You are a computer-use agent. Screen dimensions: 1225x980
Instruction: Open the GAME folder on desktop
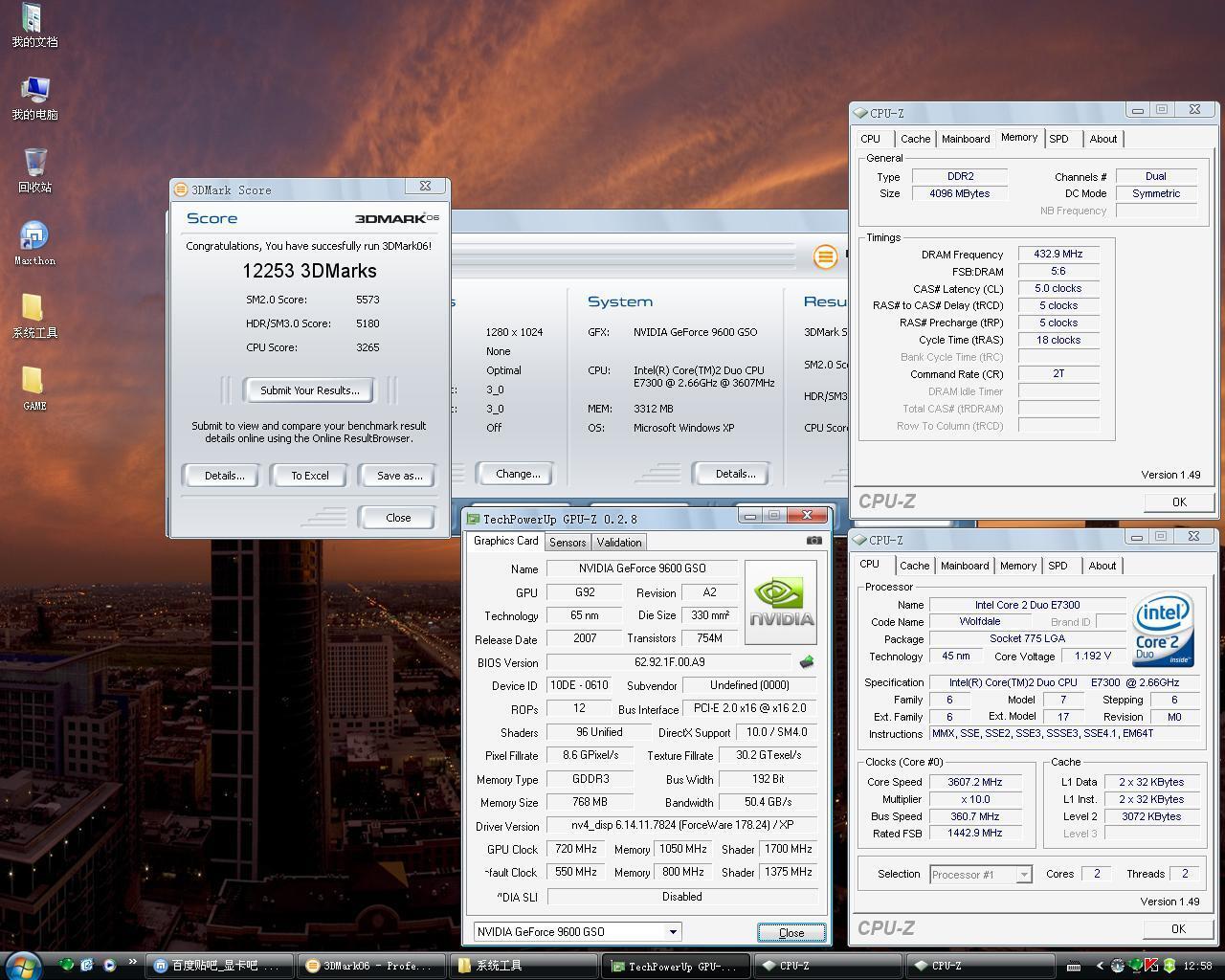coord(33,382)
